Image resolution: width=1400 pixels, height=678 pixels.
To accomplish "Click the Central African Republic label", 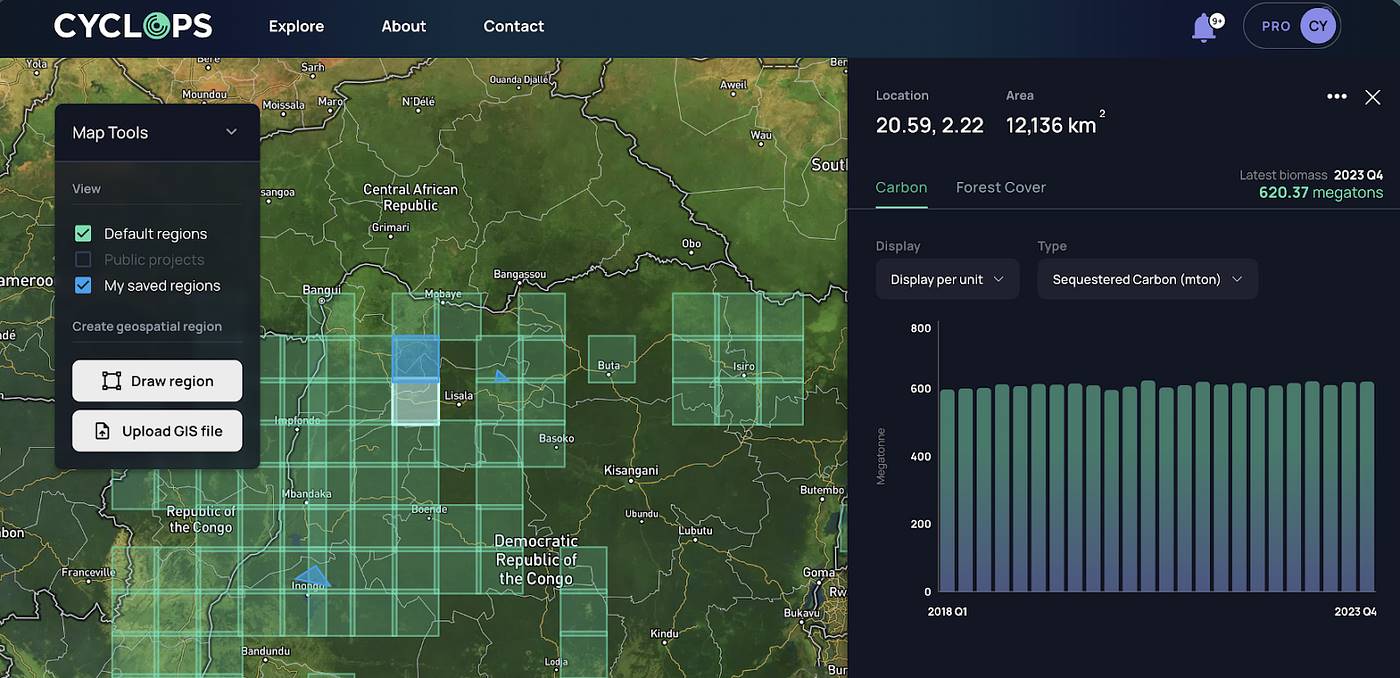I will [410, 197].
